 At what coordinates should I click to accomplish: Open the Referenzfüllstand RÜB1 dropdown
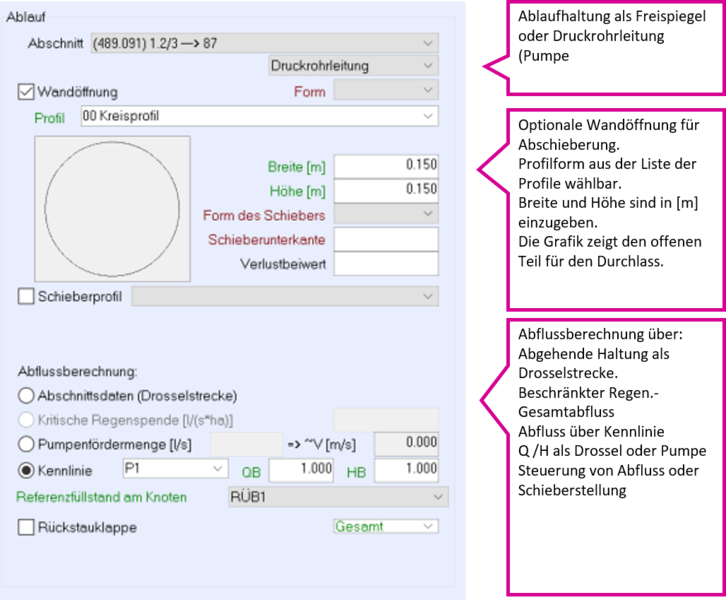coord(438,497)
